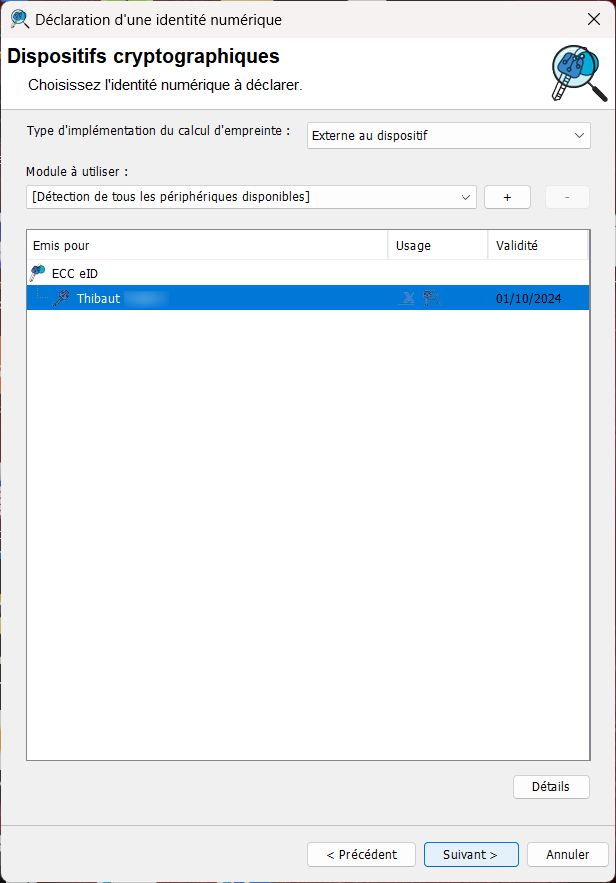Expand the module detection combo box arrow

tap(466, 197)
